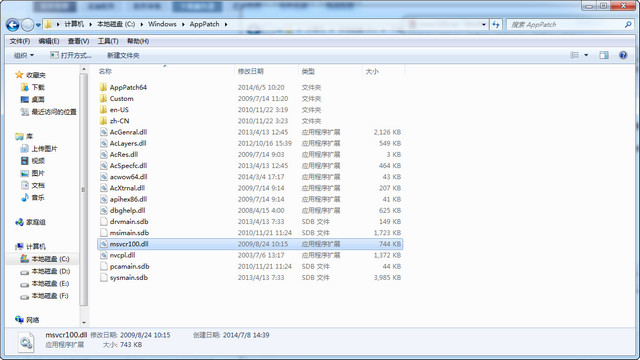Click the Forward navigation arrow
This screenshot has height=360, width=640.
click(x=27, y=25)
